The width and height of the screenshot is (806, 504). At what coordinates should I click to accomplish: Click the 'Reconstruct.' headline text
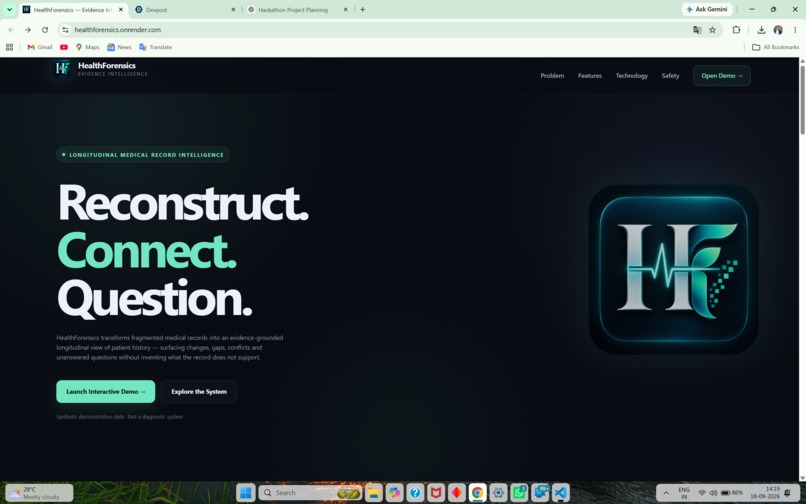[x=183, y=203]
